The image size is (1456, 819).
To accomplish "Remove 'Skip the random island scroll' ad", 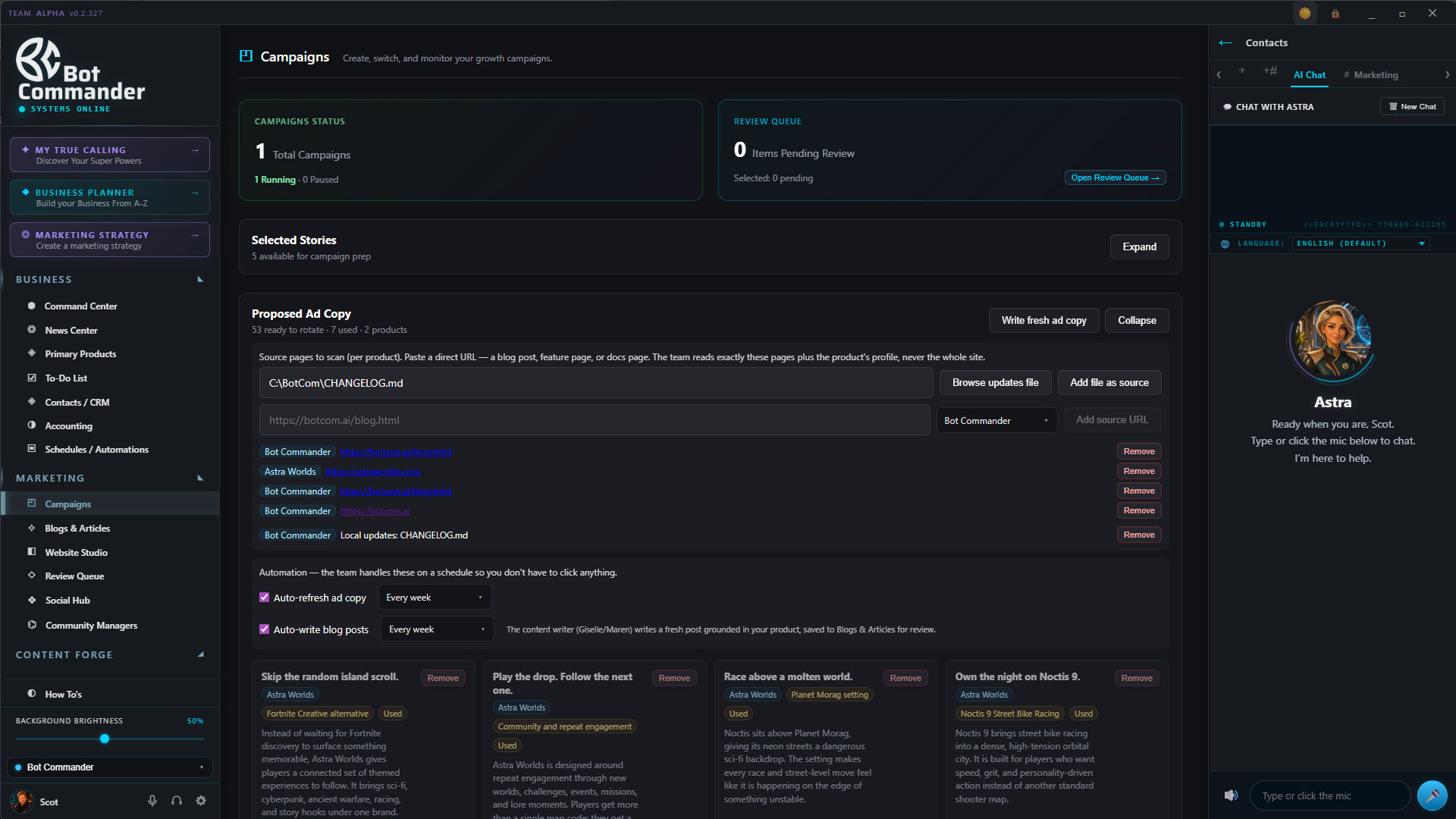I will click(x=443, y=678).
